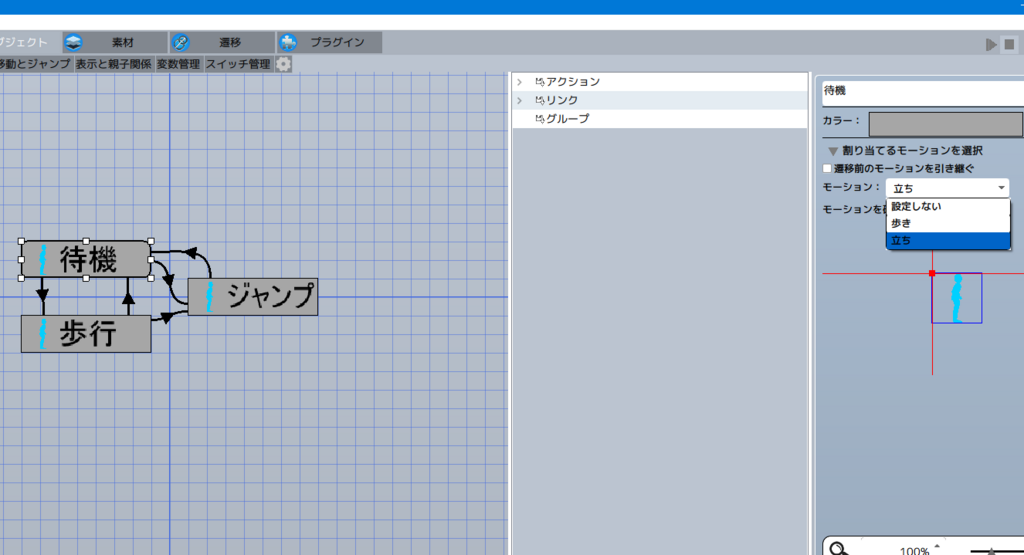Screen dimensions: 1024x555
Task: Choose 設定しない from motion list
Action: point(948,206)
